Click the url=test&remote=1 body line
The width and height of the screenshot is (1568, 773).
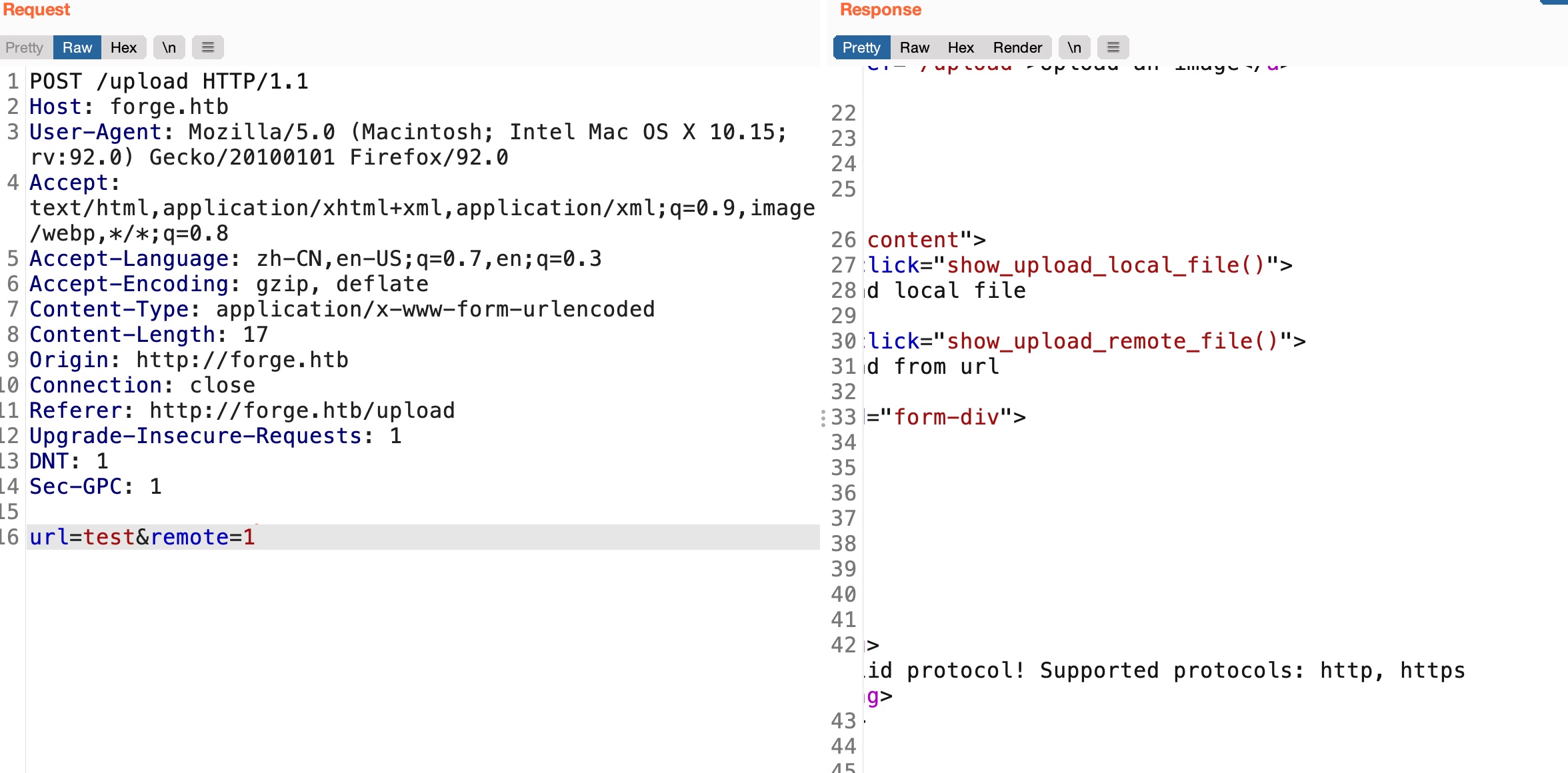(143, 537)
